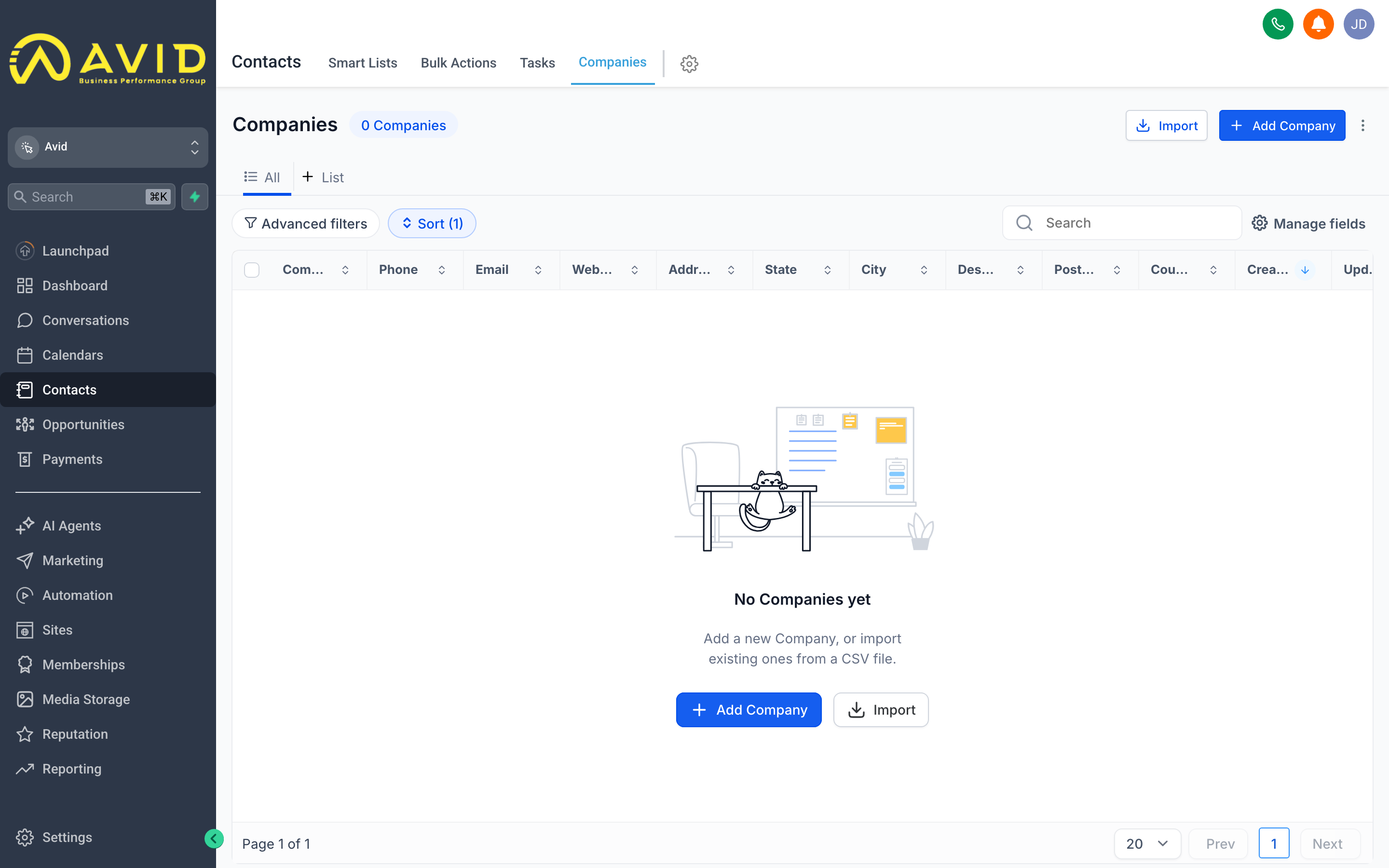Open Automation from sidebar
This screenshot has height=868, width=1389.
(108, 596)
